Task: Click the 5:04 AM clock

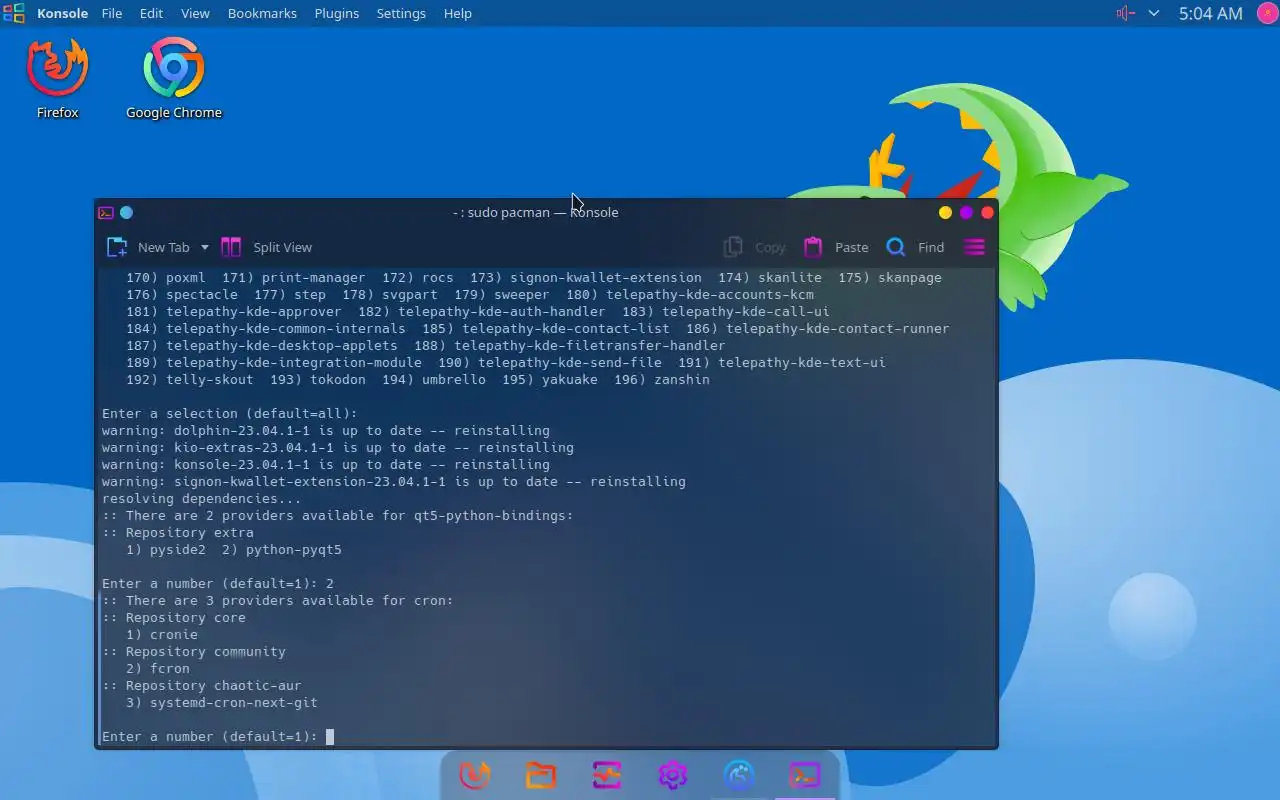Action: pyautogui.click(x=1210, y=13)
